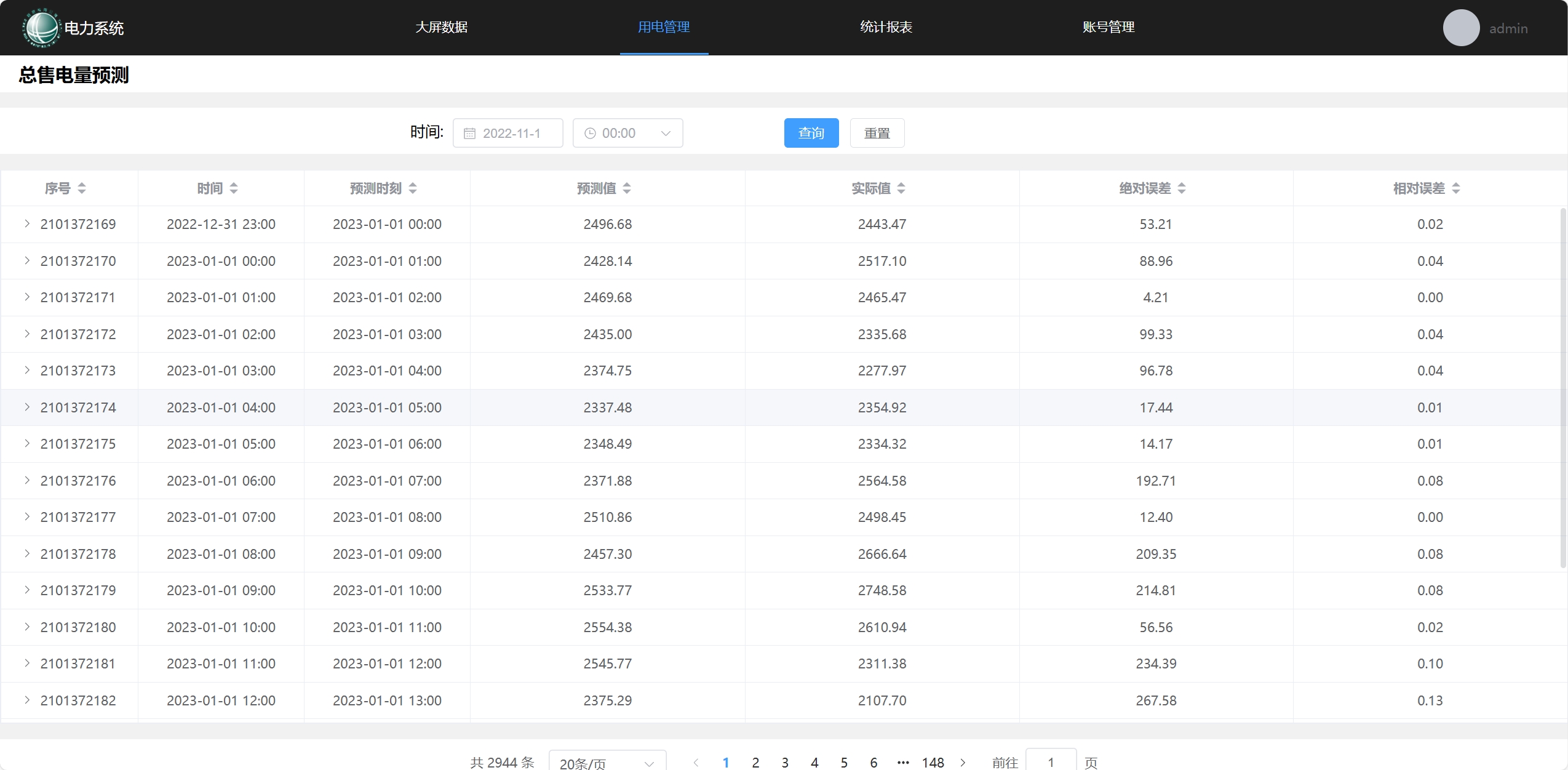Click the 总售电量预测 page title
The image size is (1568, 770).
point(74,74)
